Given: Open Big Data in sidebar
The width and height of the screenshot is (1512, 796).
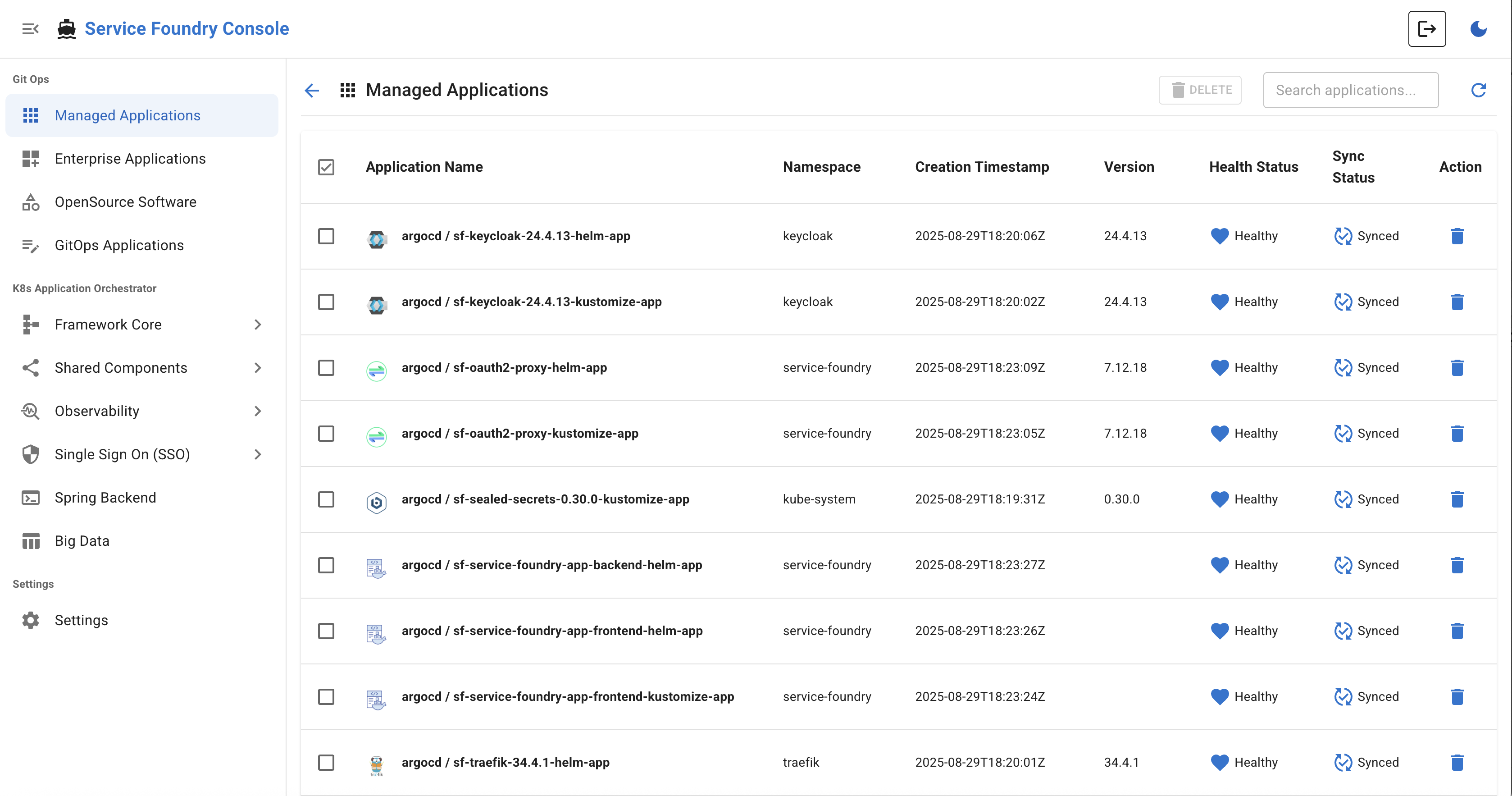Looking at the screenshot, I should tap(141, 540).
